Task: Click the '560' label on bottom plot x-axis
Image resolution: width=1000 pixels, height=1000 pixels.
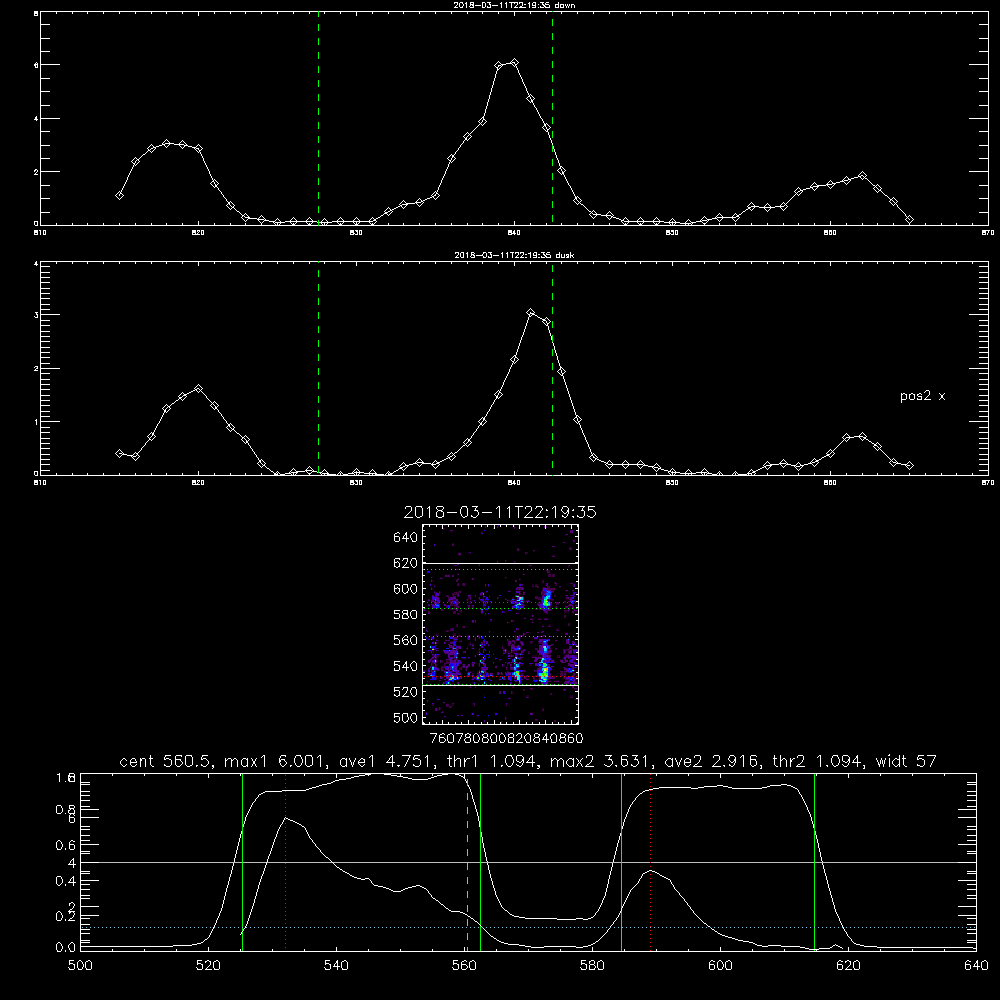Action: (464, 966)
